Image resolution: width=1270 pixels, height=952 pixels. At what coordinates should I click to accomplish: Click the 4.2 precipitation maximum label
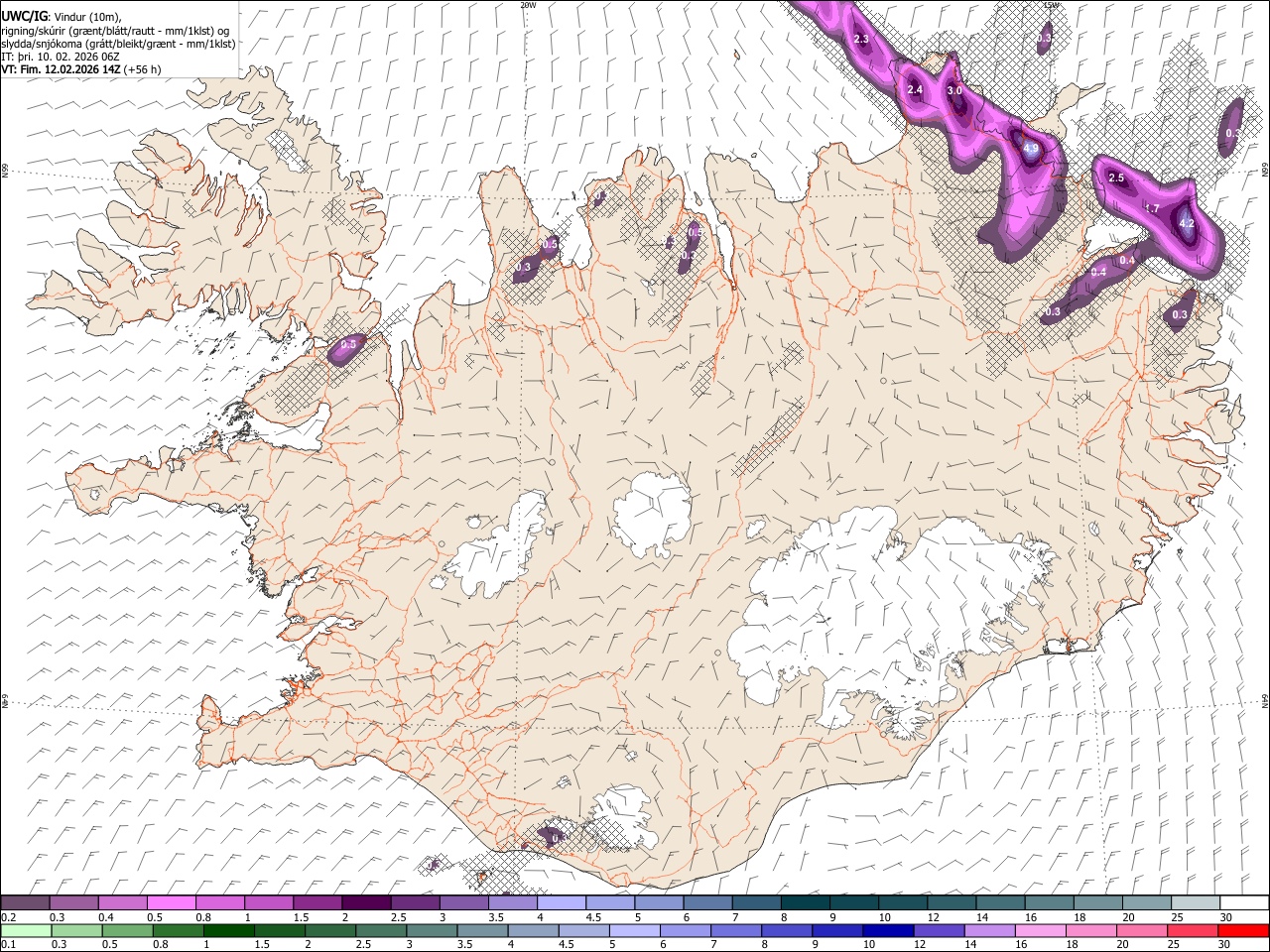1187,223
